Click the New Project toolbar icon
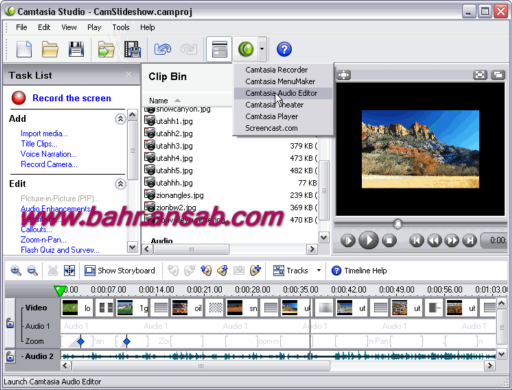This screenshot has height=390, width=512. tap(24, 49)
